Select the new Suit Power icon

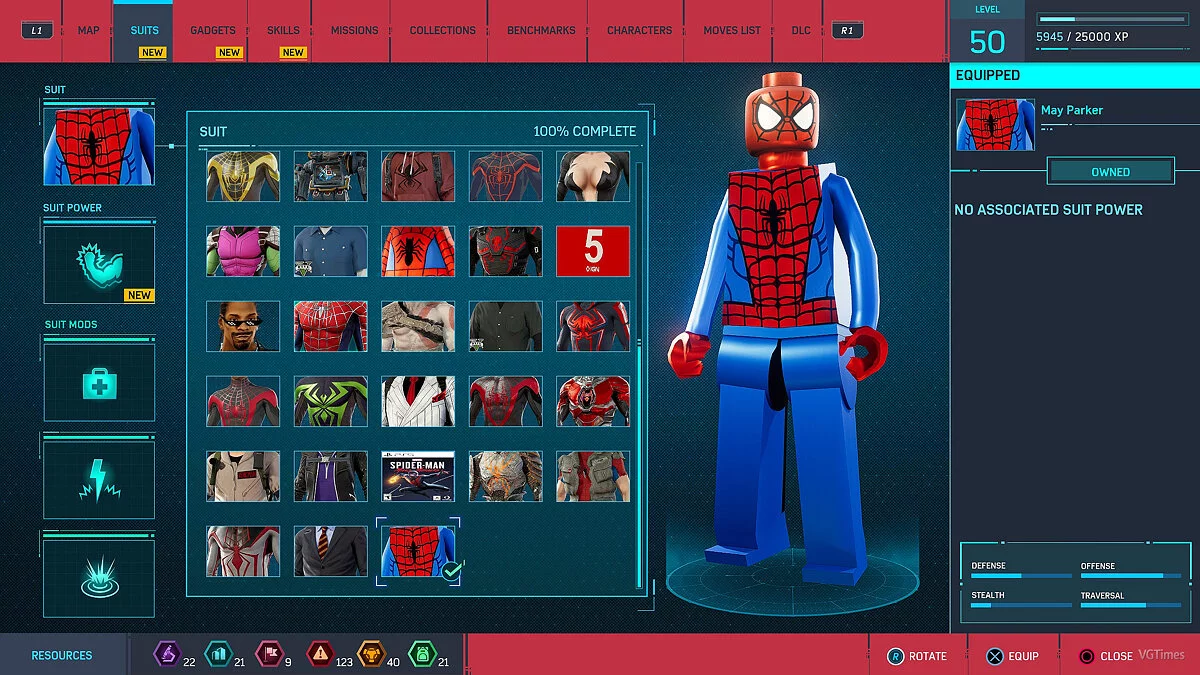point(98,264)
